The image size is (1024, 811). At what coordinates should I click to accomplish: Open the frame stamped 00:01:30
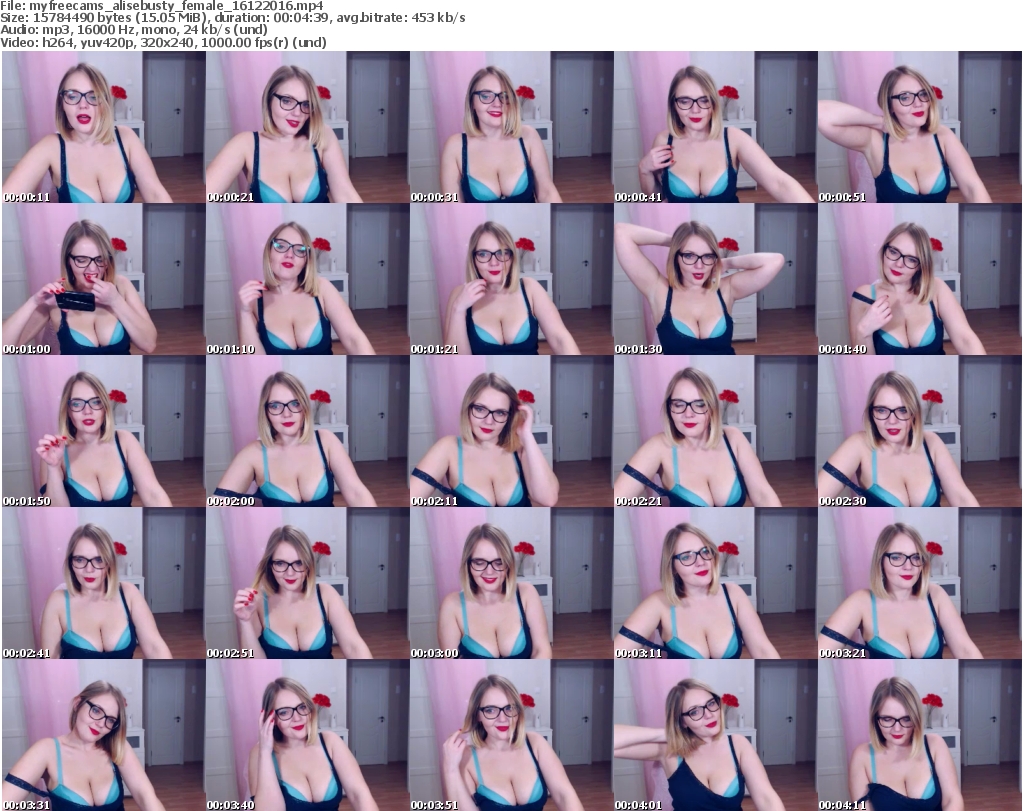[715, 279]
